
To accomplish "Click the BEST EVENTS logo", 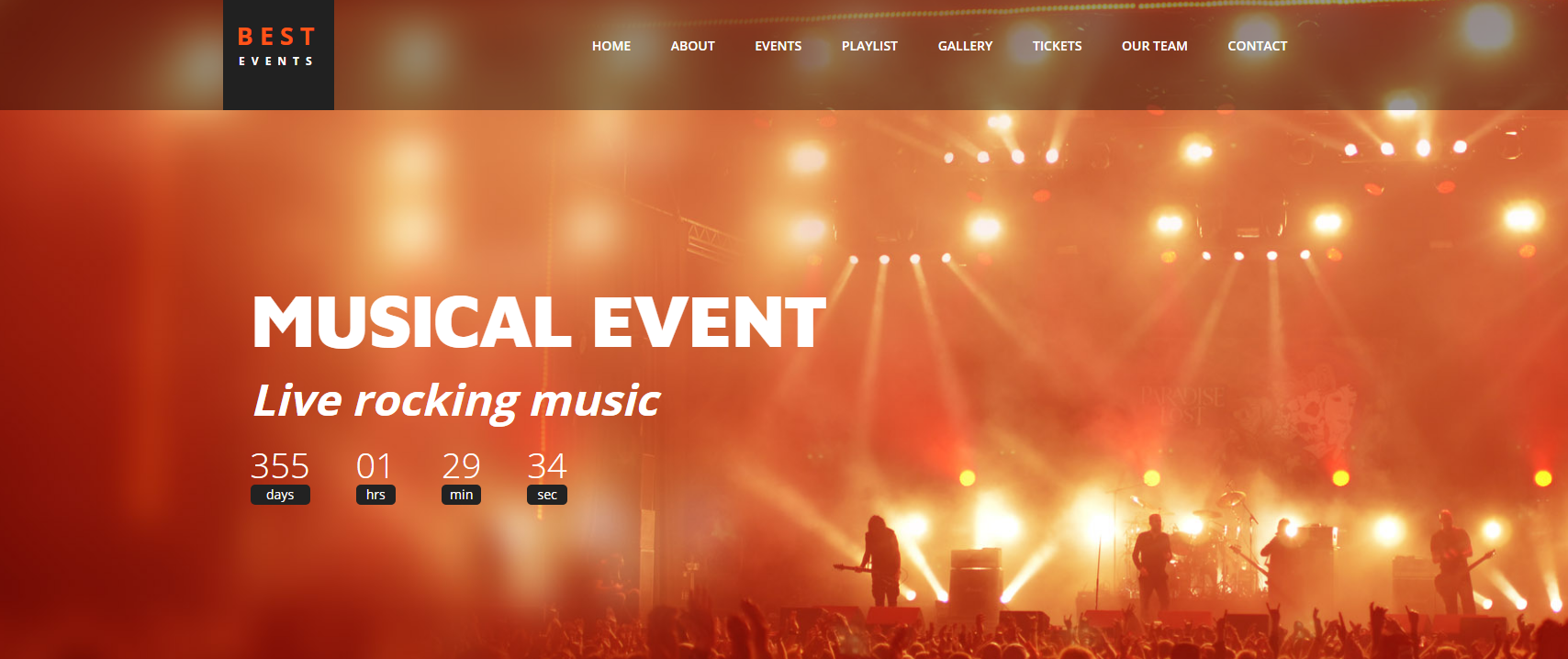I will coord(278,55).
